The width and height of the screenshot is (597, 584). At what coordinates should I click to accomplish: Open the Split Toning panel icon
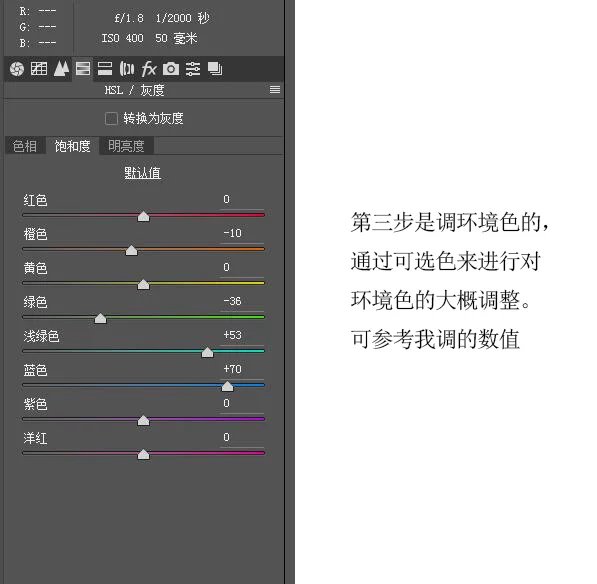[x=104, y=69]
